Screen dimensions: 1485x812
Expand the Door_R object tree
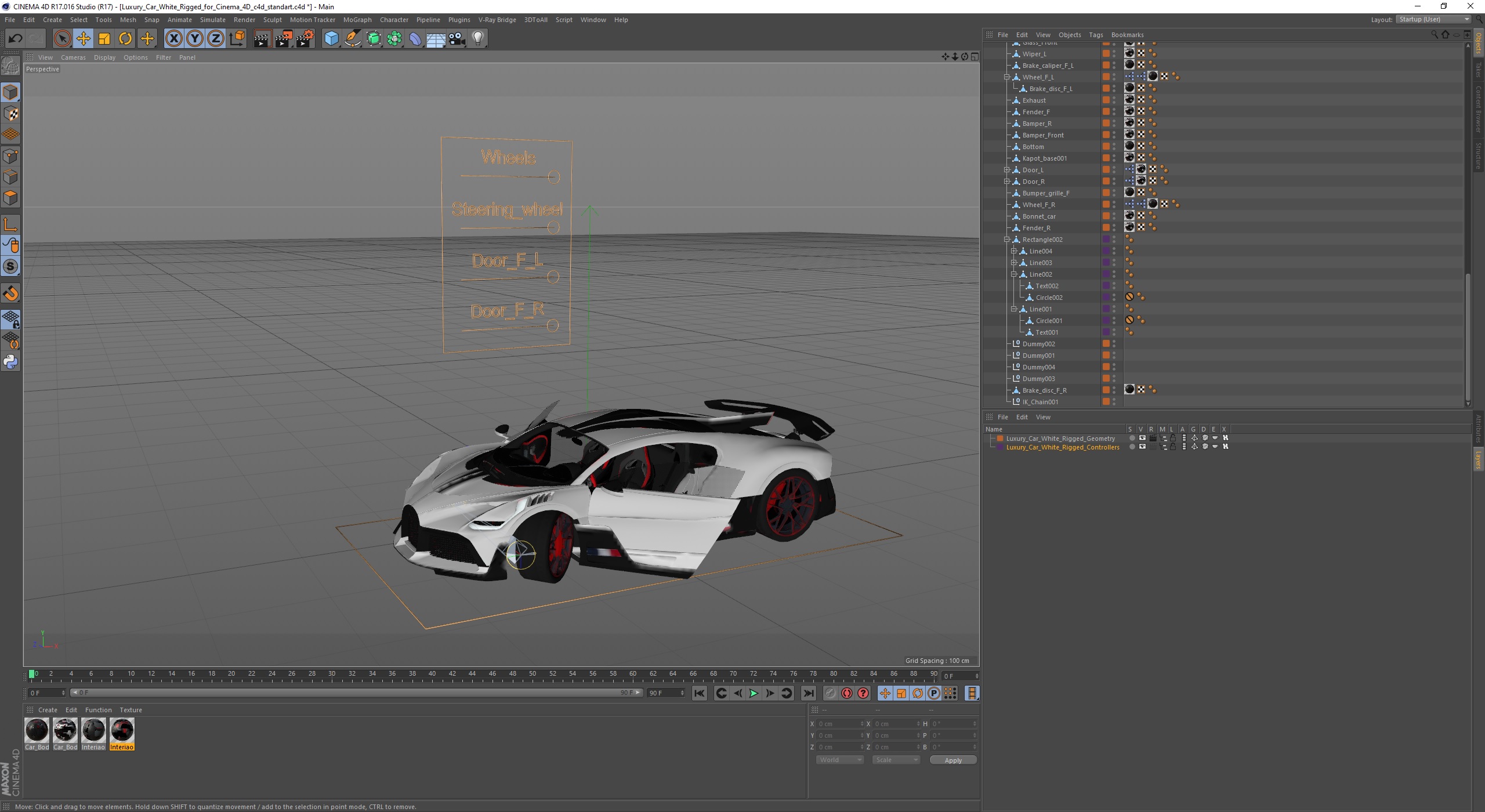(x=1008, y=181)
